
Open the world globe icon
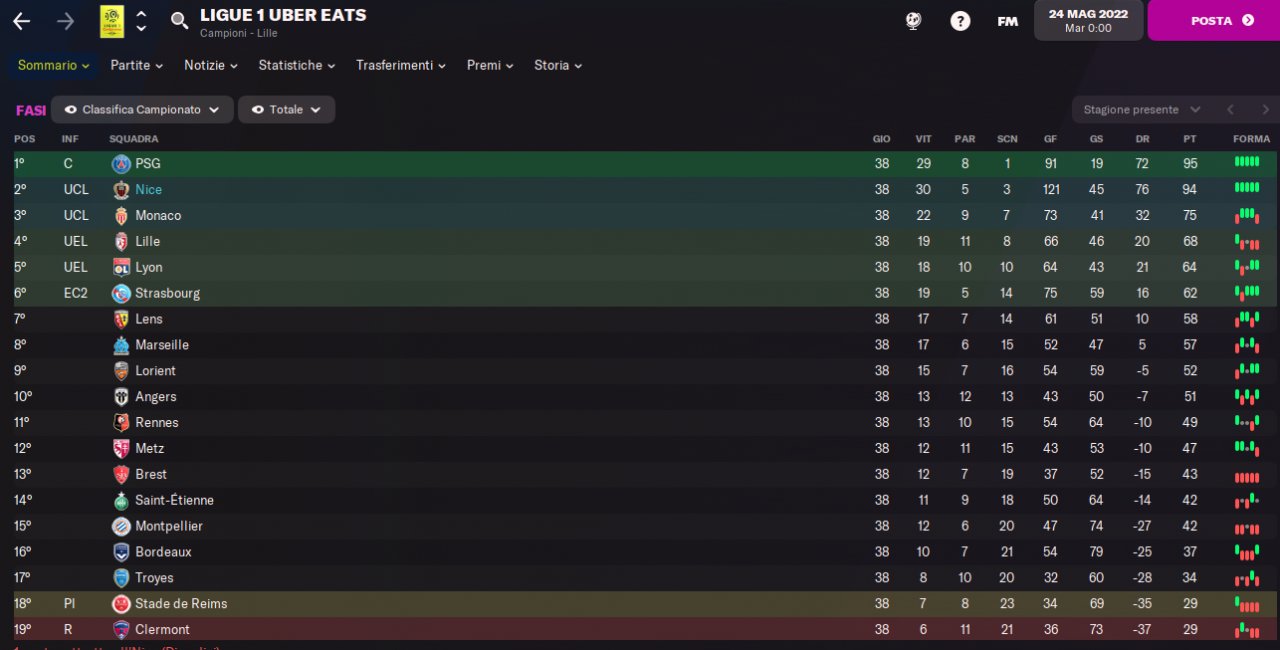913,21
